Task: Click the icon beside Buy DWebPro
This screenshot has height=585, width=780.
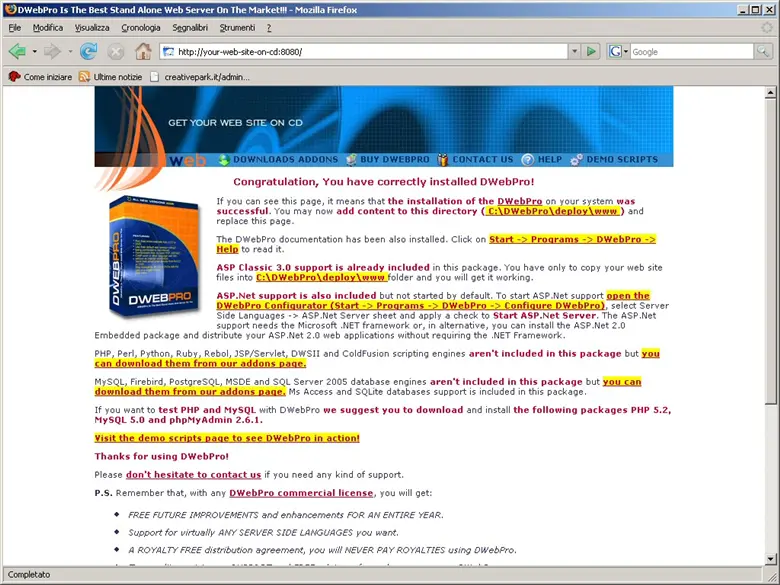Action: (x=352, y=160)
